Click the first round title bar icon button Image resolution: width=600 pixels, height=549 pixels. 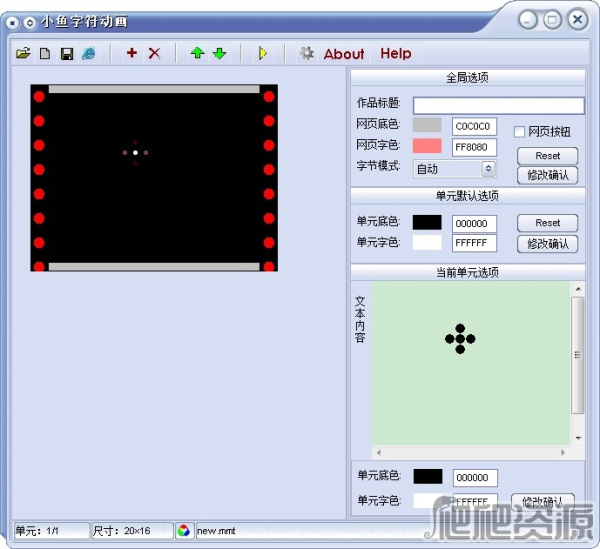[13, 23]
